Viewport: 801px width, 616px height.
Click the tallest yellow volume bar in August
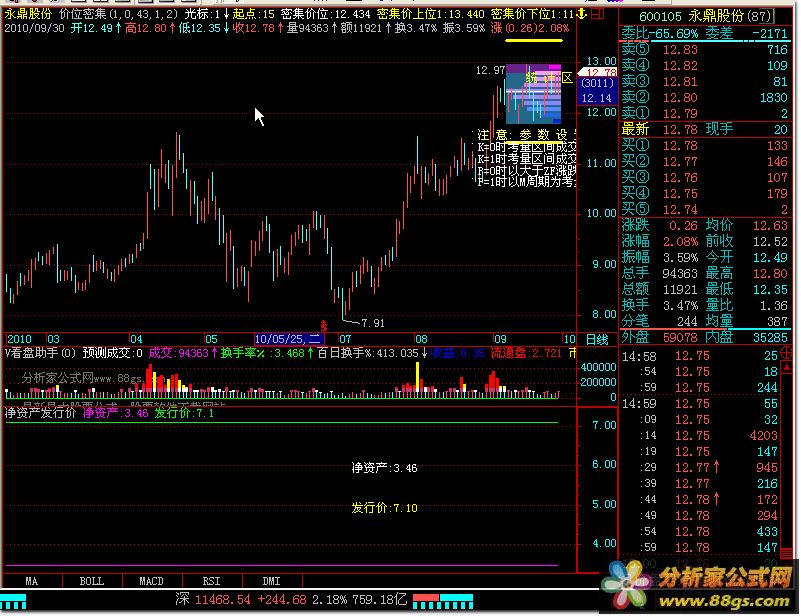tap(417, 377)
